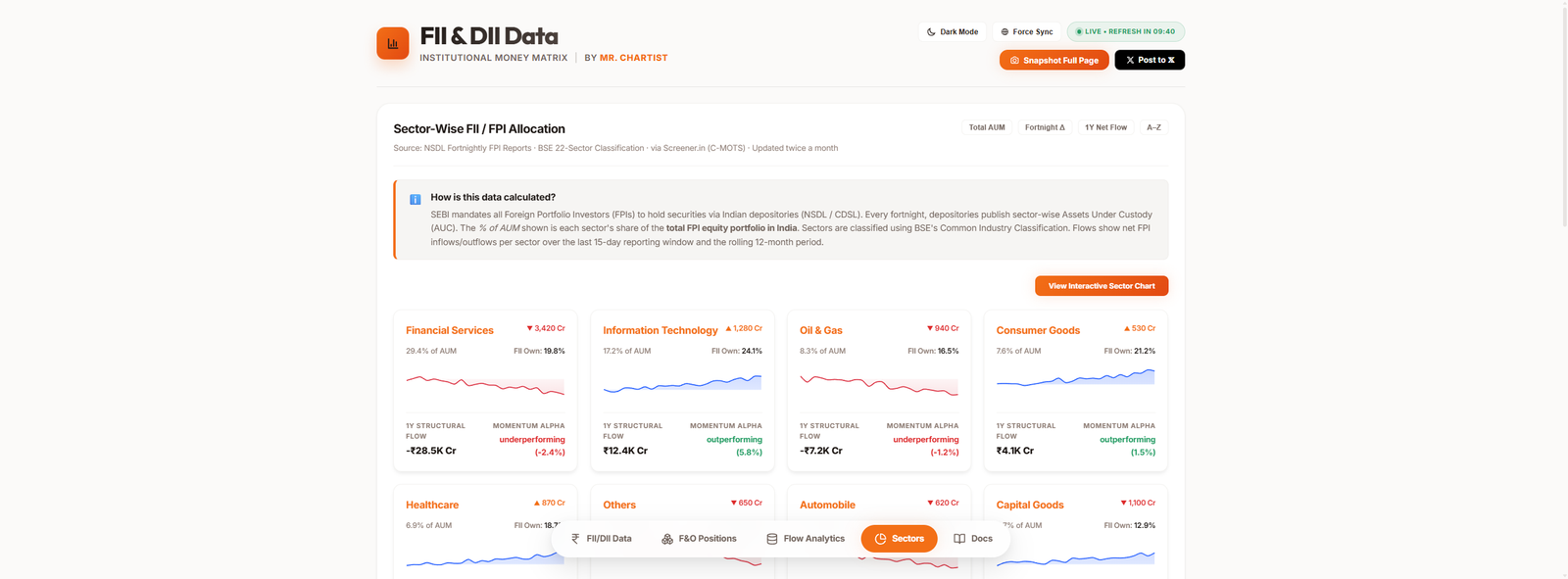This screenshot has width=1568, height=579.
Task: Select the Total AUM tab
Action: coord(987,126)
